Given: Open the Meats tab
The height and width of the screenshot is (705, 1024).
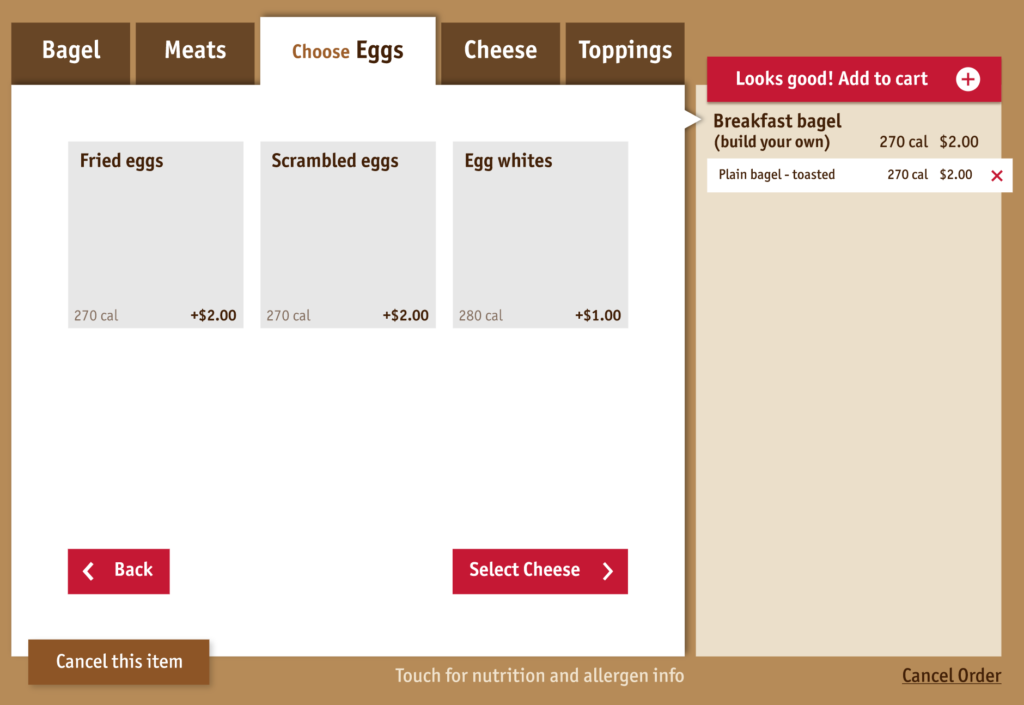Looking at the screenshot, I should point(195,51).
